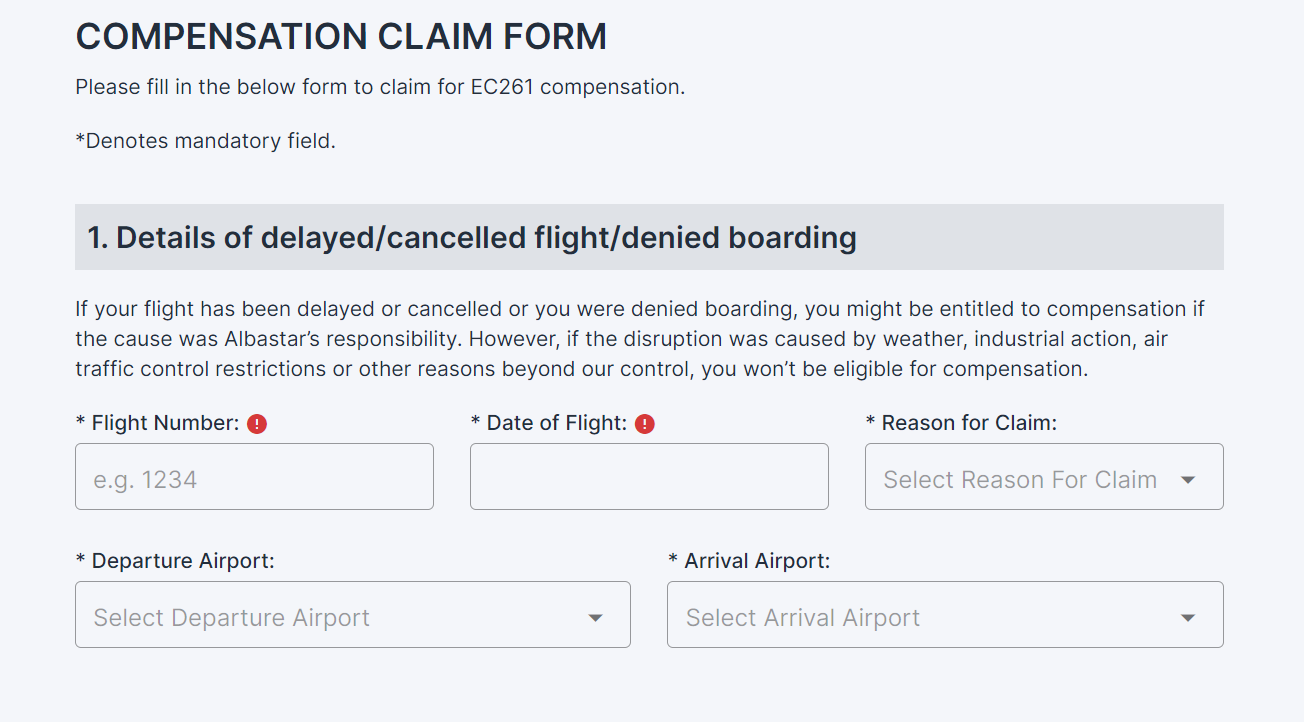Click the Arrival Airport label

pyautogui.click(x=749, y=561)
